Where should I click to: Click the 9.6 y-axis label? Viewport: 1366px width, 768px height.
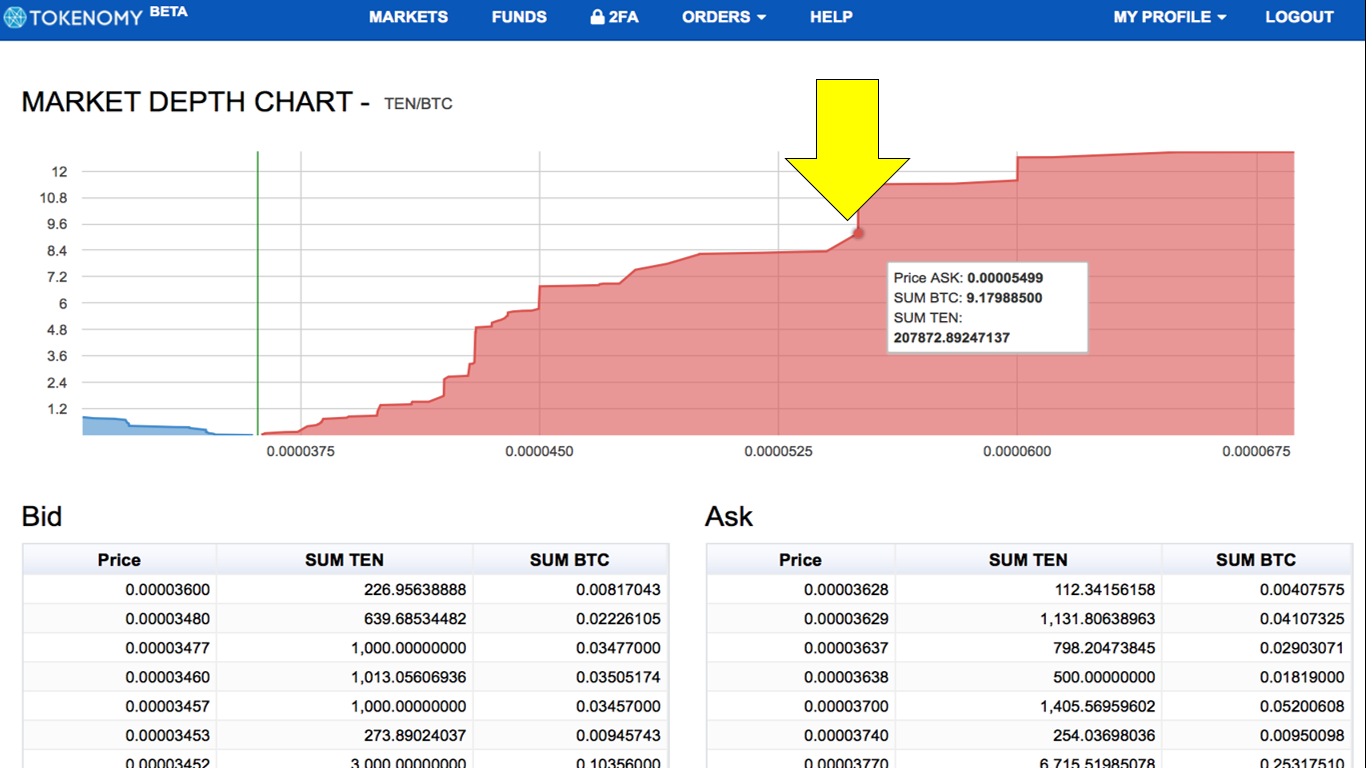[57, 224]
